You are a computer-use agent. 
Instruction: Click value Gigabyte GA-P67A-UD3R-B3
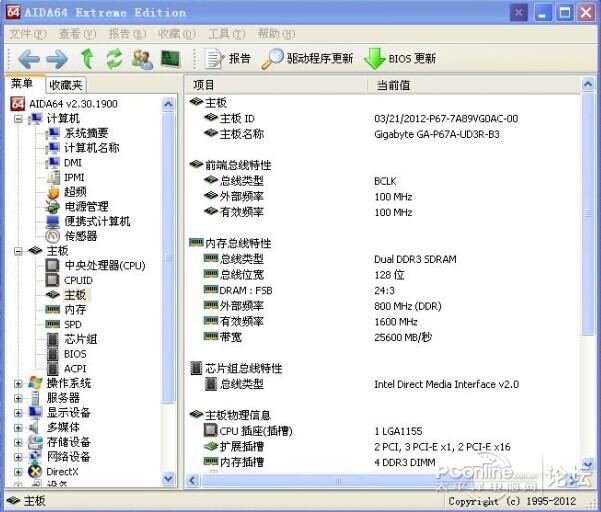pyautogui.click(x=437, y=135)
